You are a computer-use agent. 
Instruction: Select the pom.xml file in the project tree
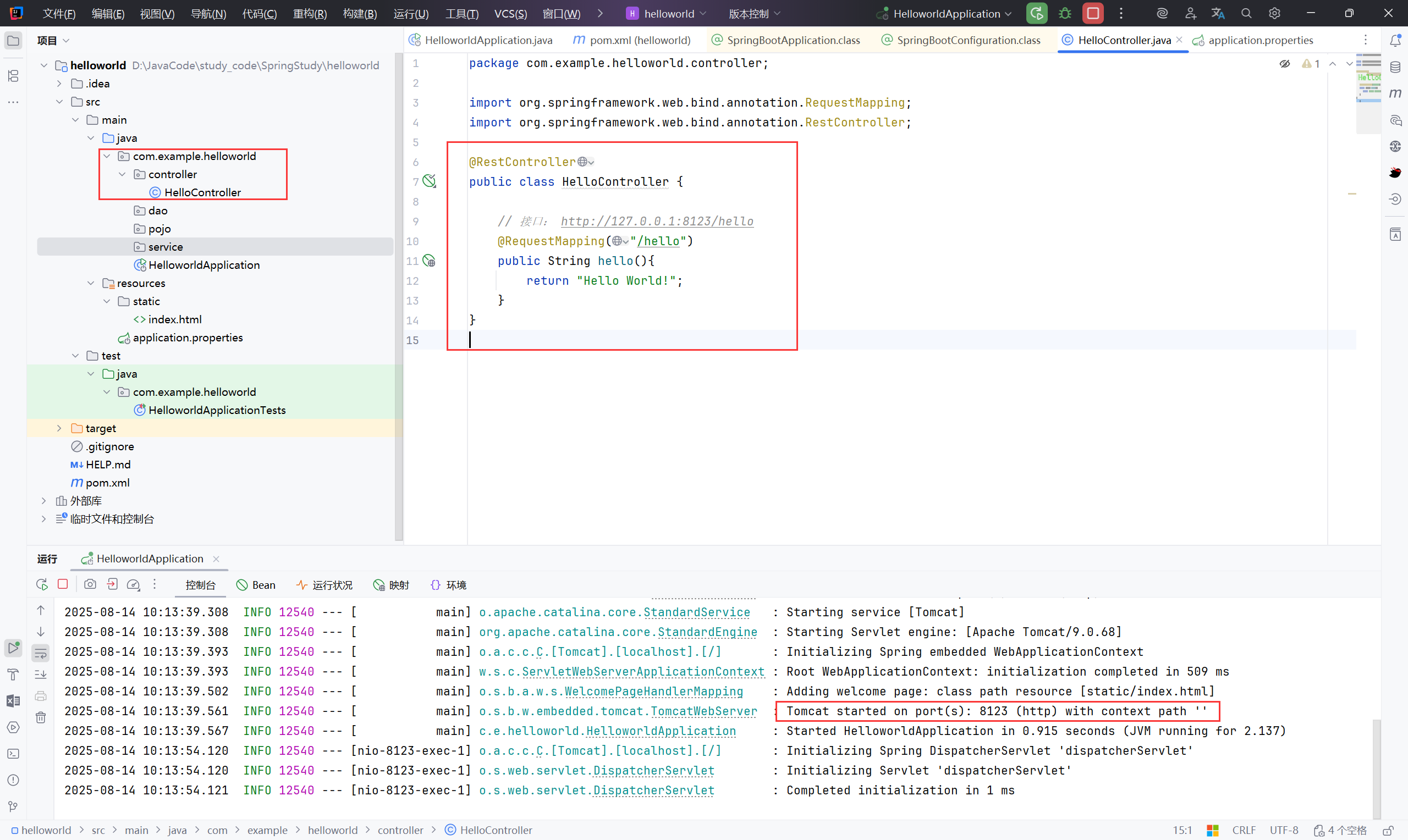[107, 483]
